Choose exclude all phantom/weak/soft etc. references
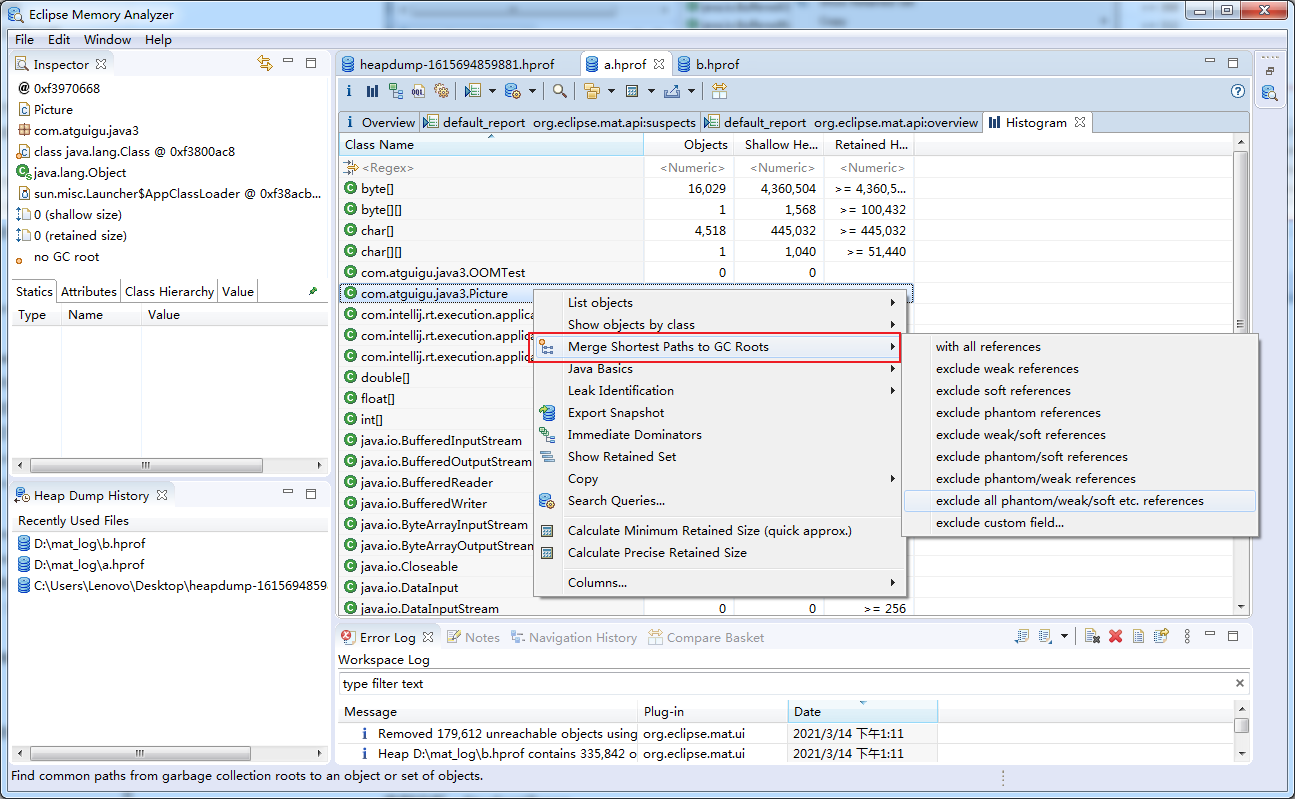The width and height of the screenshot is (1295, 799). coord(1079,501)
